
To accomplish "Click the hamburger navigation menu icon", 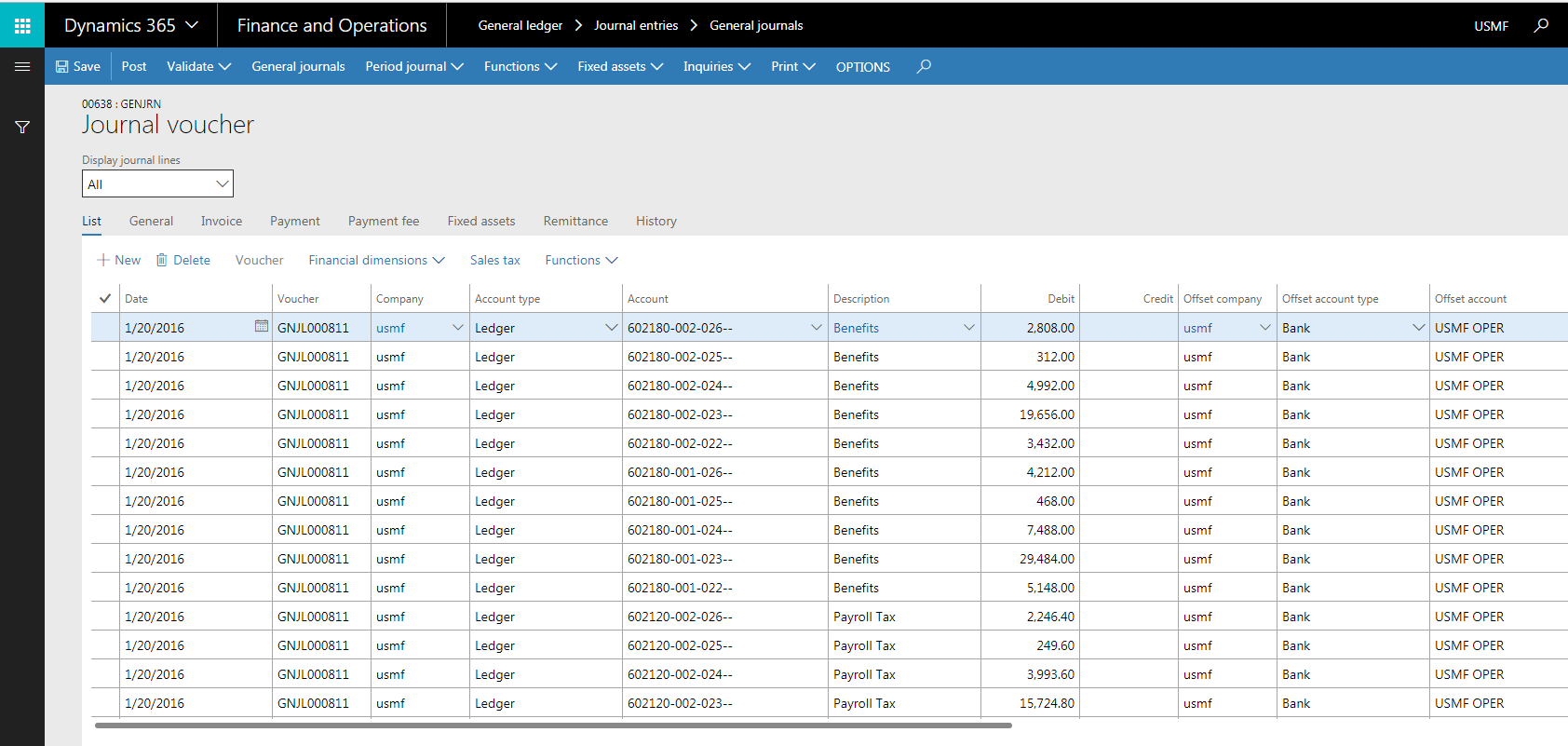I will [x=22, y=66].
